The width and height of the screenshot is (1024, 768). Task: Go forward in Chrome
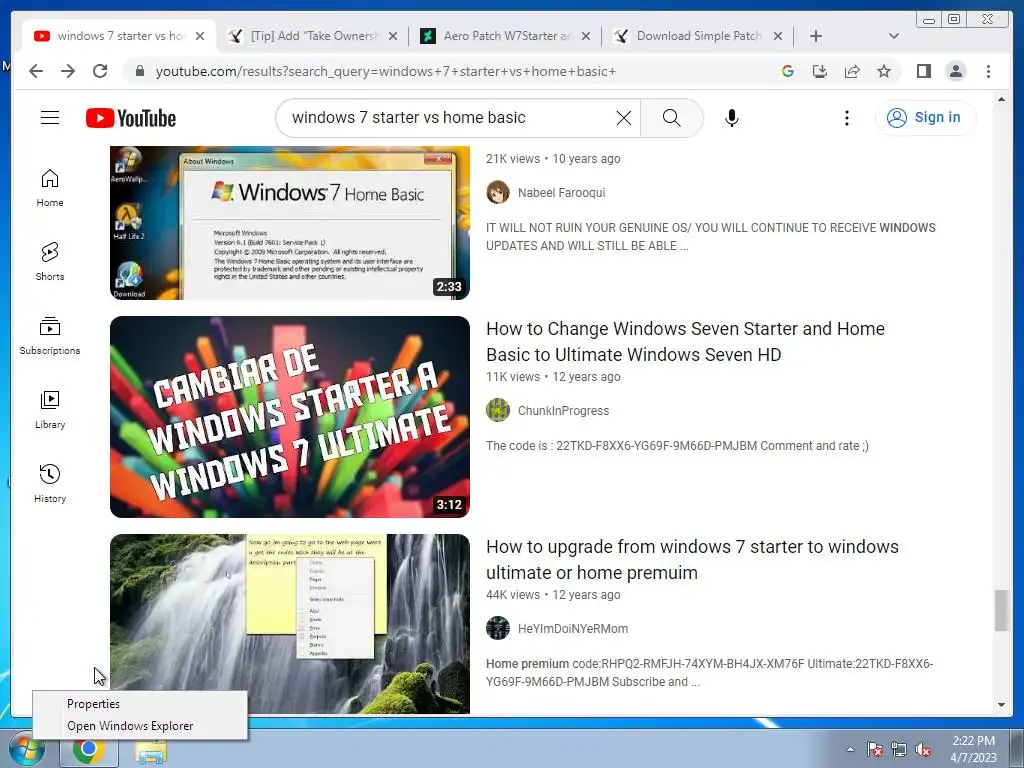(68, 71)
